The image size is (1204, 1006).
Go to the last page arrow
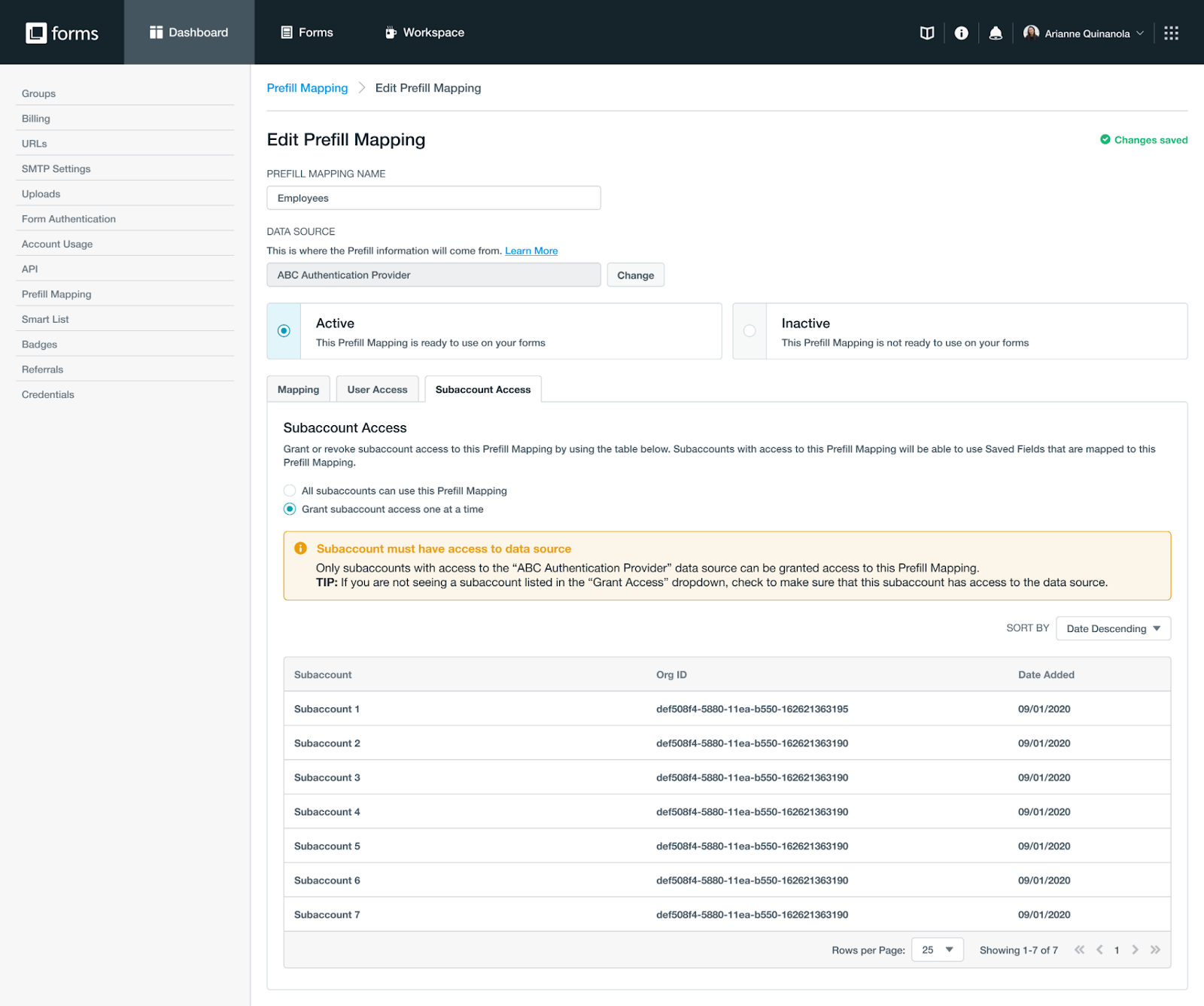[1155, 950]
